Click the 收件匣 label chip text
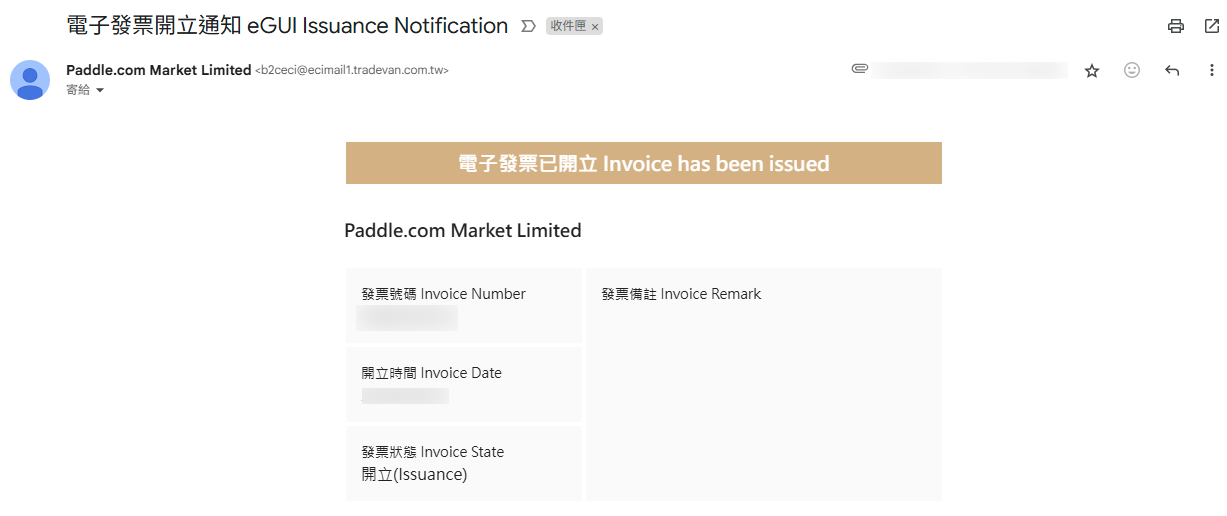 [x=568, y=27]
